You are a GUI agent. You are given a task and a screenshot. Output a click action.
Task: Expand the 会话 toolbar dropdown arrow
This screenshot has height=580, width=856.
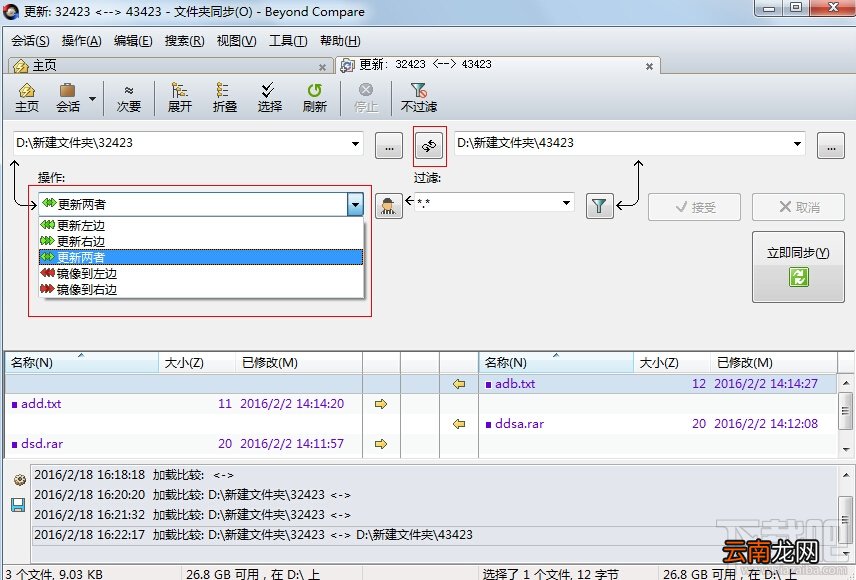coord(92,99)
